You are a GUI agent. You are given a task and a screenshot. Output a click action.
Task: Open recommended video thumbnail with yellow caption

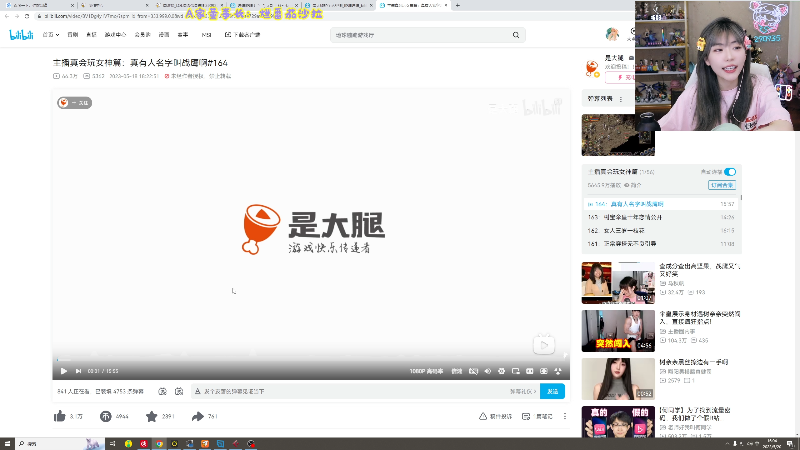(x=618, y=331)
